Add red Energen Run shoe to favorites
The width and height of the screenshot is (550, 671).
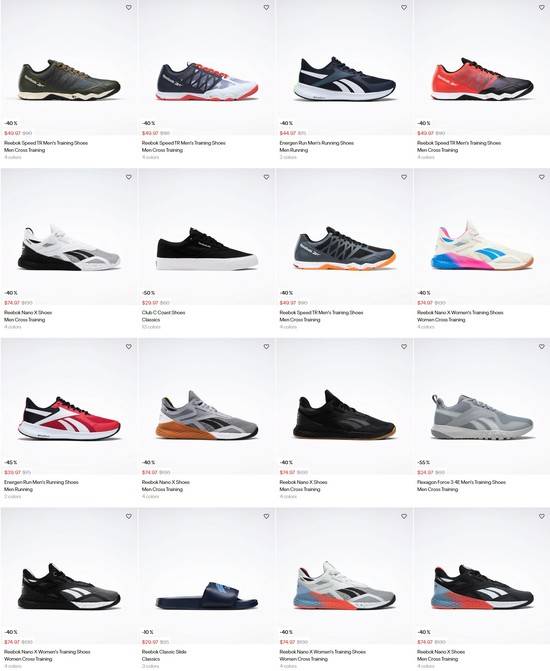coord(128,347)
